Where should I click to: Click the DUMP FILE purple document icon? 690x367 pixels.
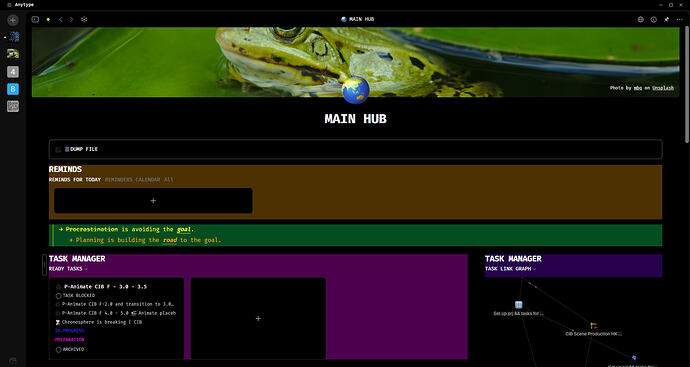[67, 149]
